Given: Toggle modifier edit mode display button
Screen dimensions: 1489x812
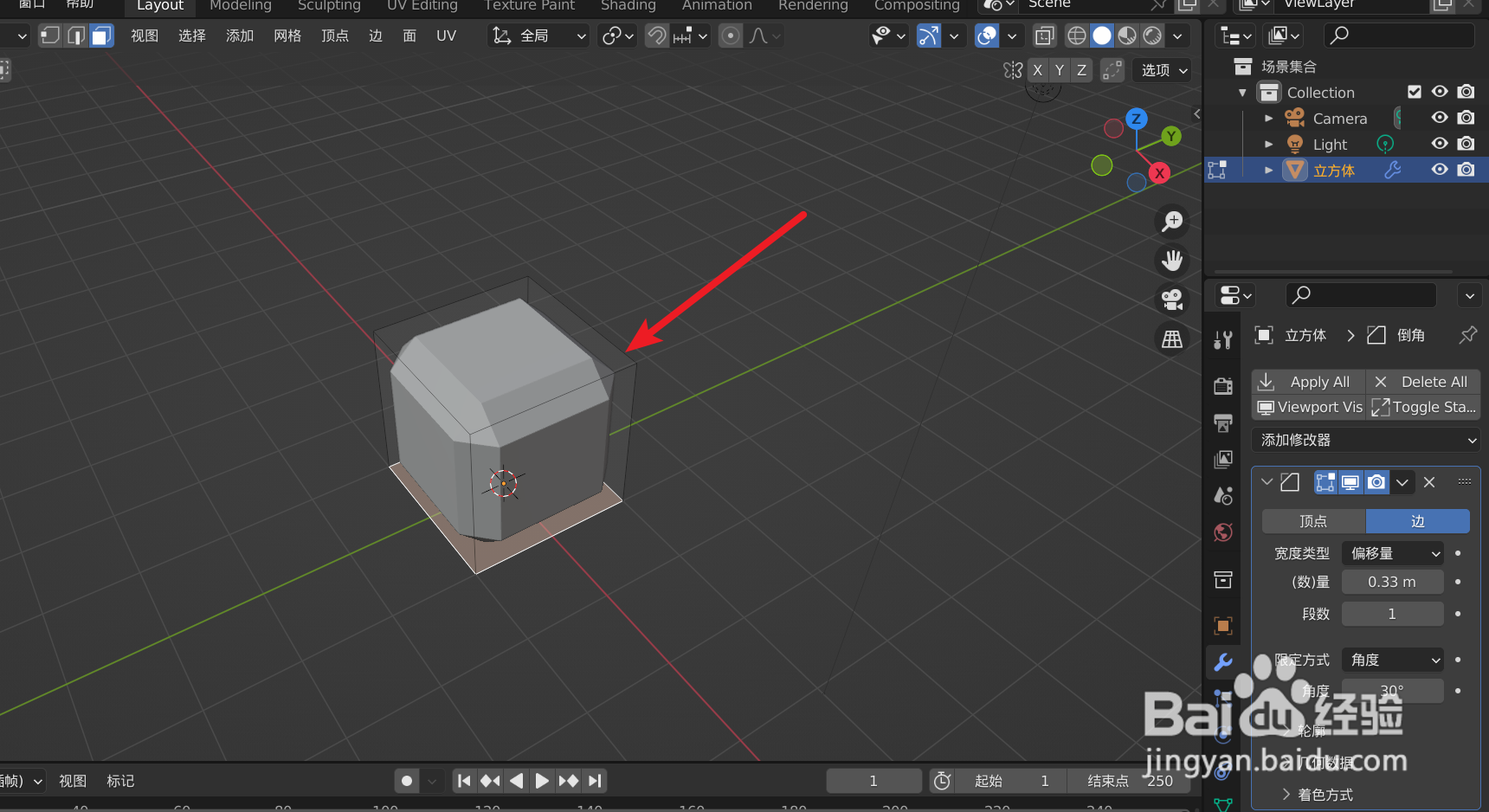Looking at the screenshot, I should [1325, 482].
